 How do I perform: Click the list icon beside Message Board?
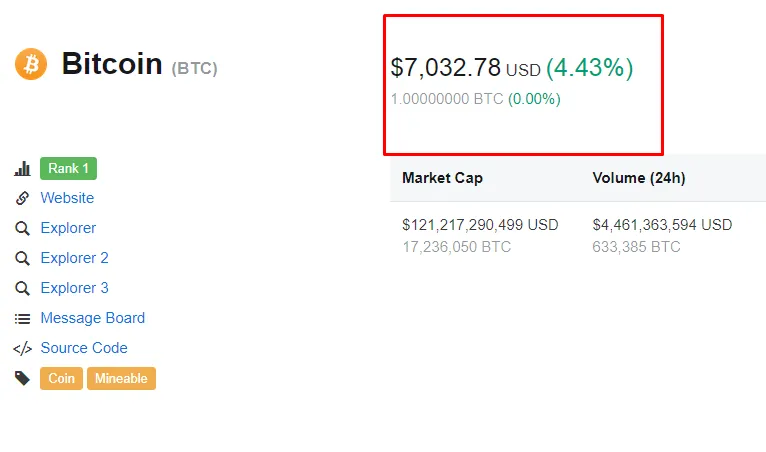pyautogui.click(x=22, y=319)
